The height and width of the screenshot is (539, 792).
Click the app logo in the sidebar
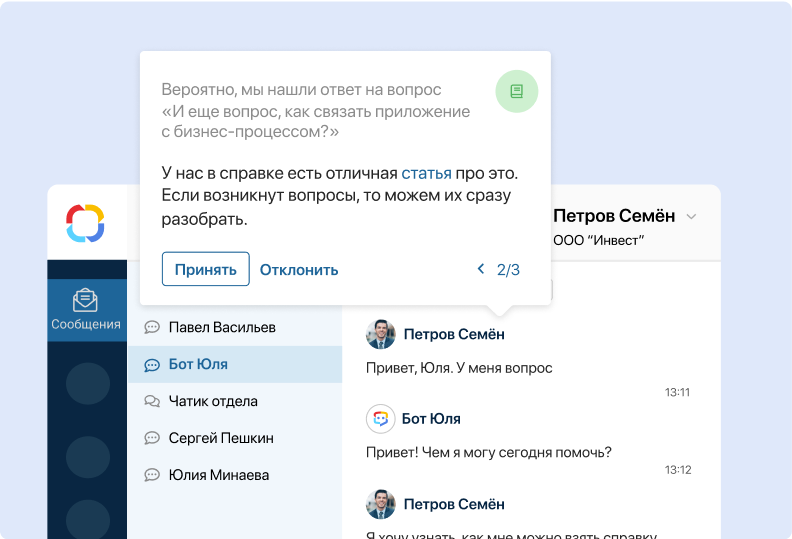pos(86,222)
